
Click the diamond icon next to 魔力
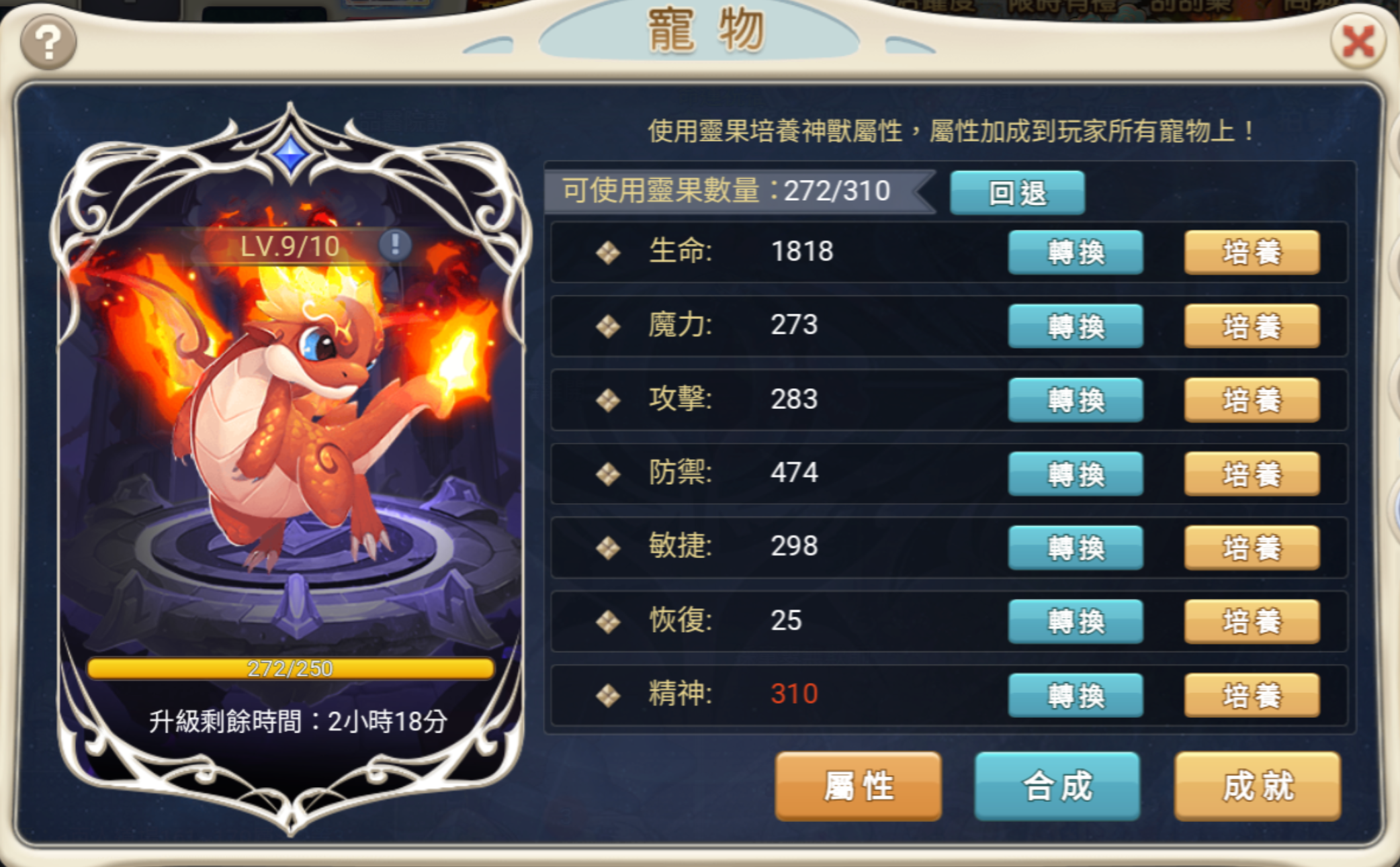[608, 326]
